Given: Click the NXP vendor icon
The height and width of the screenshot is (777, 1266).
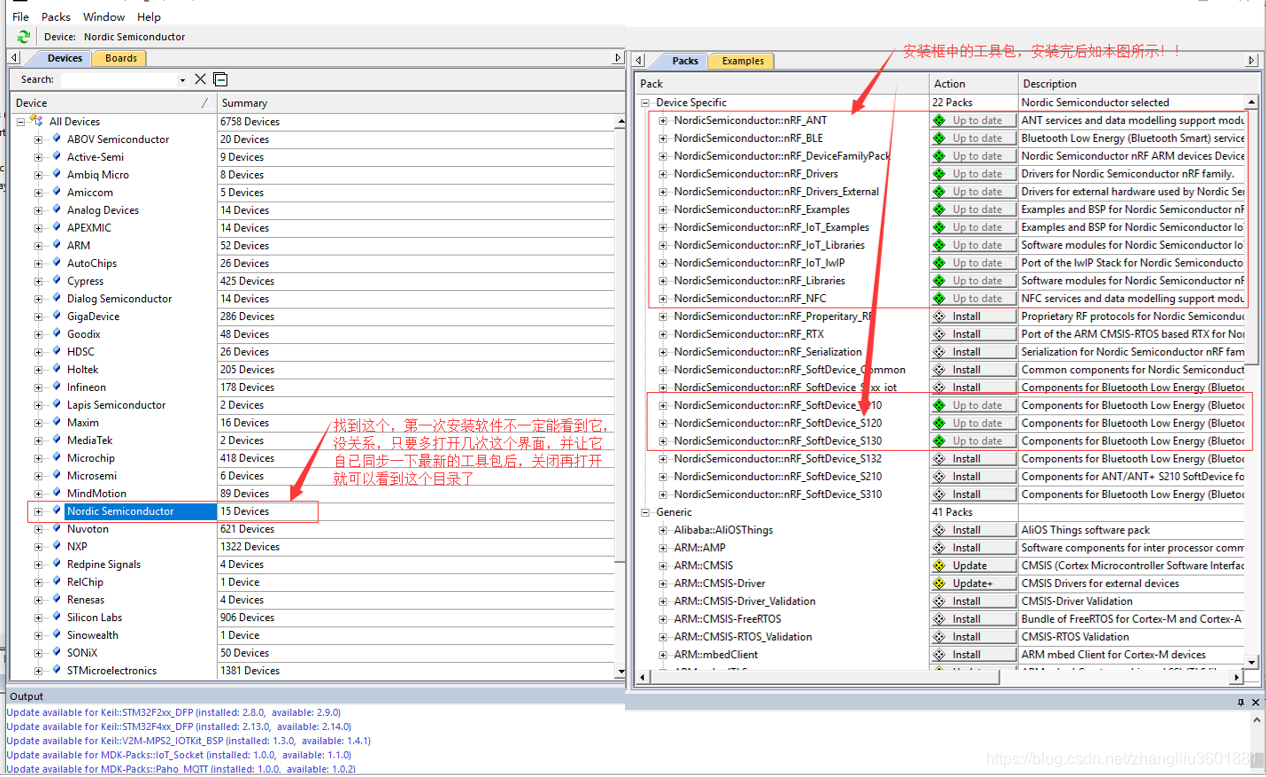Looking at the screenshot, I should click(57, 547).
